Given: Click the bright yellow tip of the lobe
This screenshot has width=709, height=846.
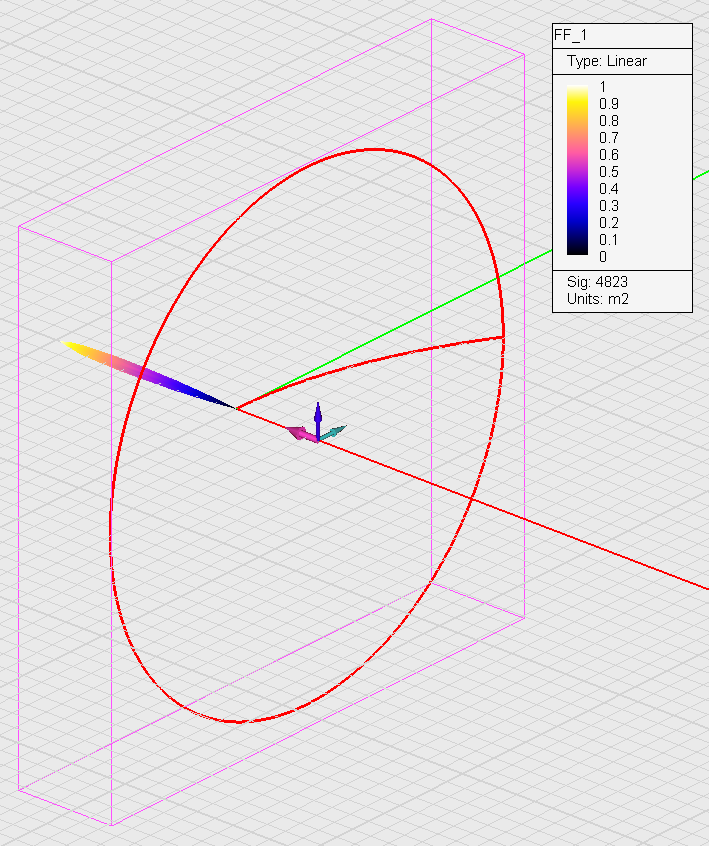Looking at the screenshot, I should pos(72,345).
